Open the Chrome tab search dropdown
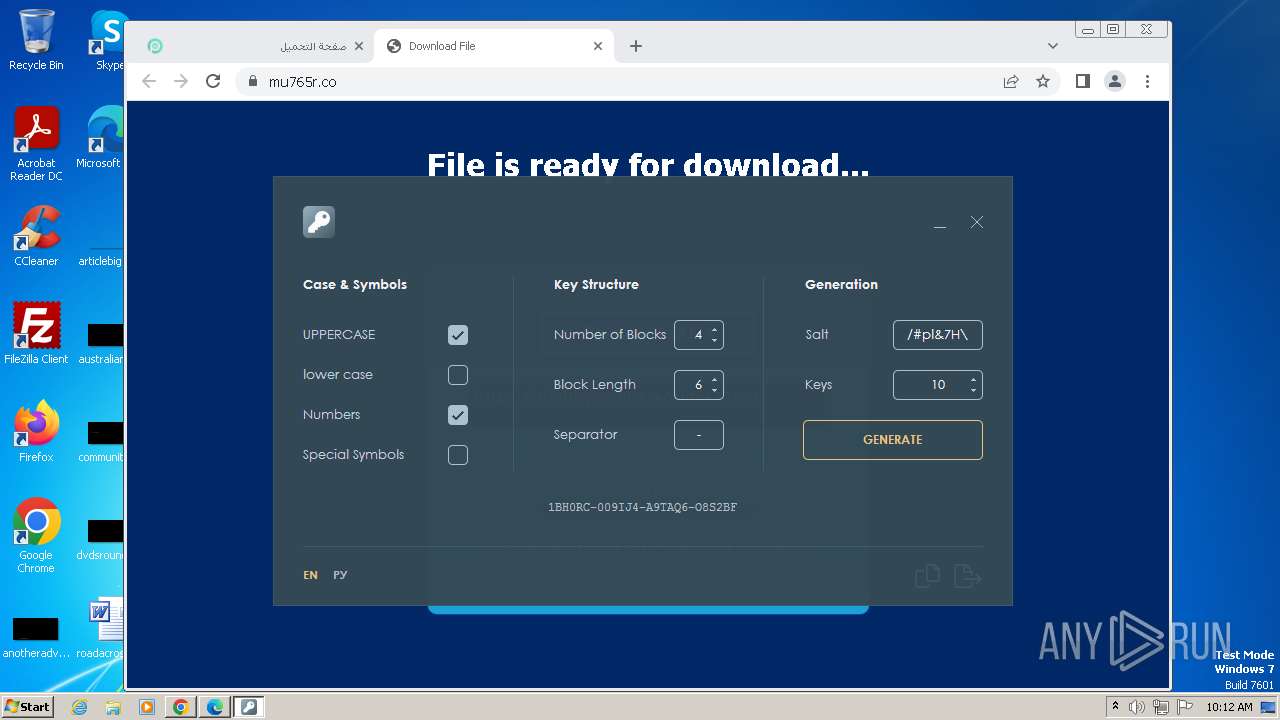The image size is (1280, 720). (x=1052, y=46)
